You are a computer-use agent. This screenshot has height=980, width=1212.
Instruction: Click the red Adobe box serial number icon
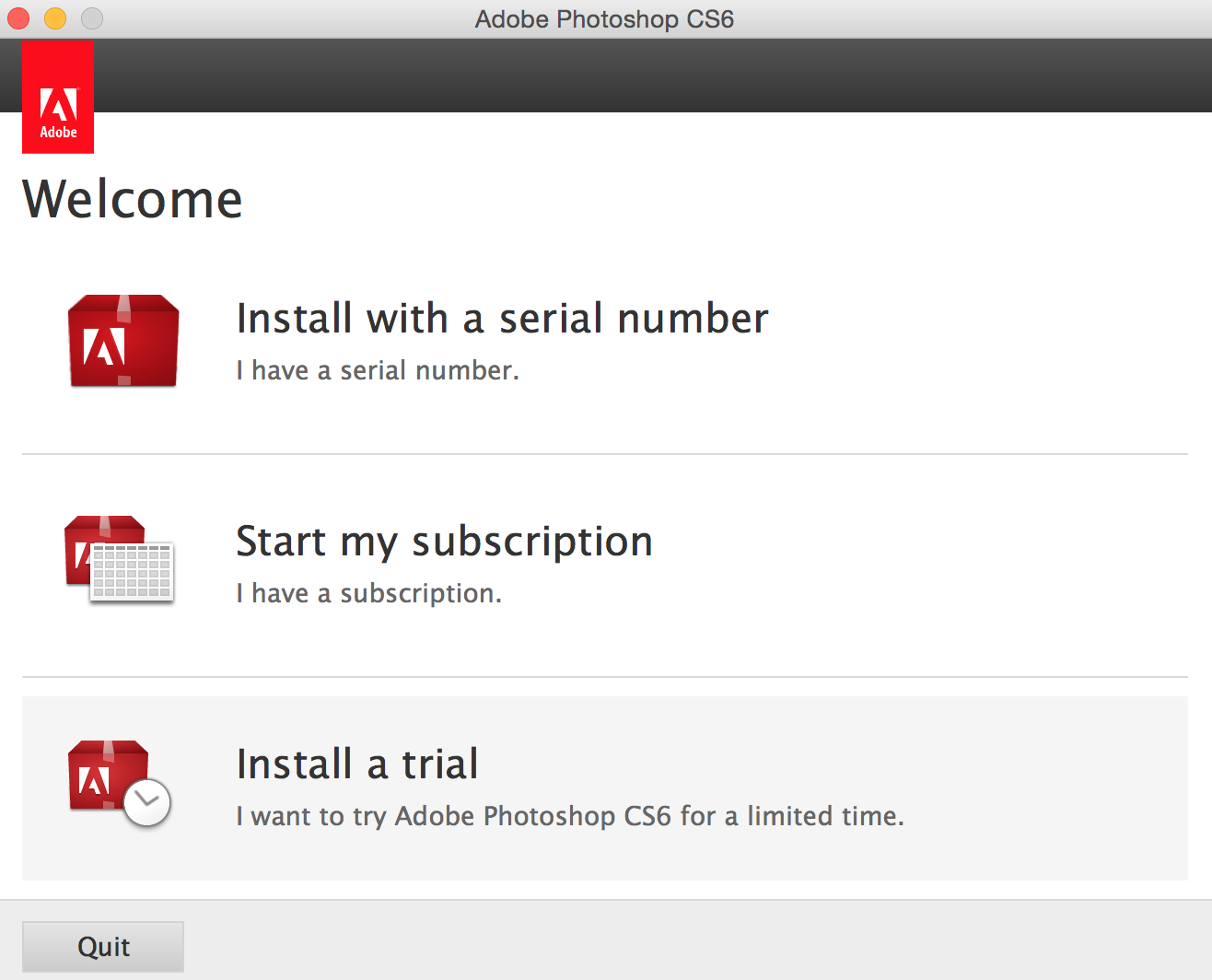[x=123, y=341]
